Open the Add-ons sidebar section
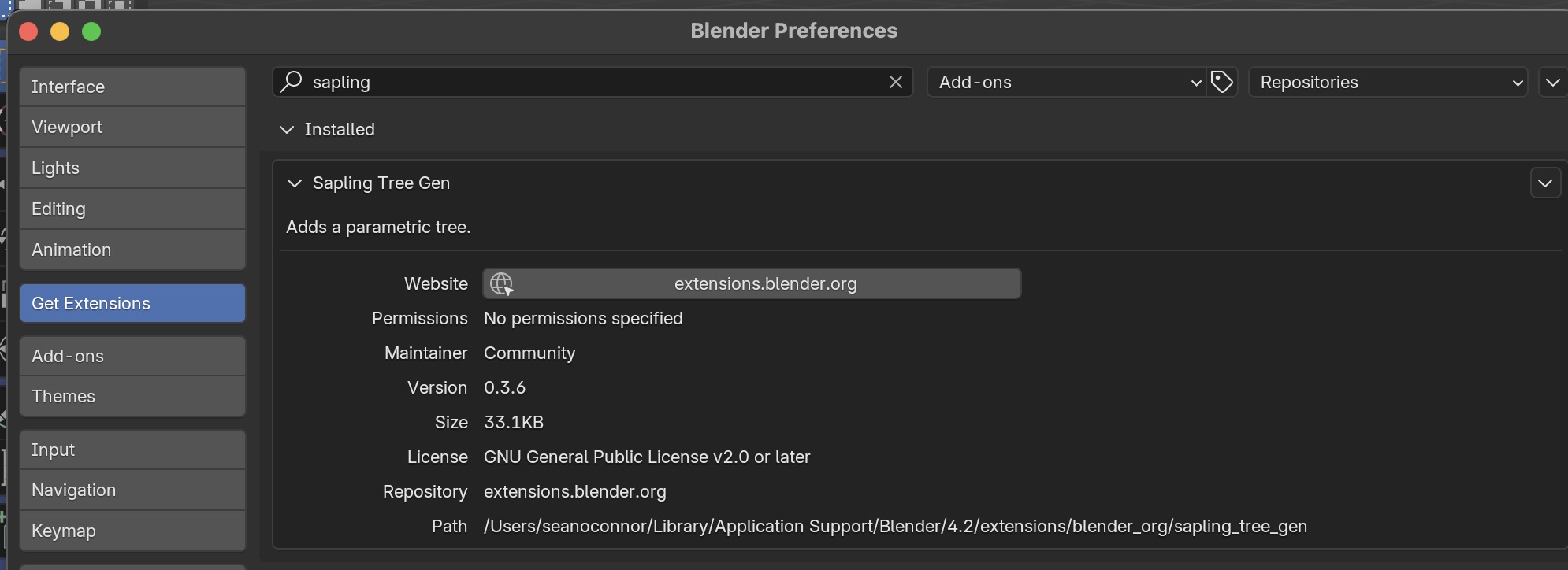Screen dimensions: 1568x570 (132, 356)
